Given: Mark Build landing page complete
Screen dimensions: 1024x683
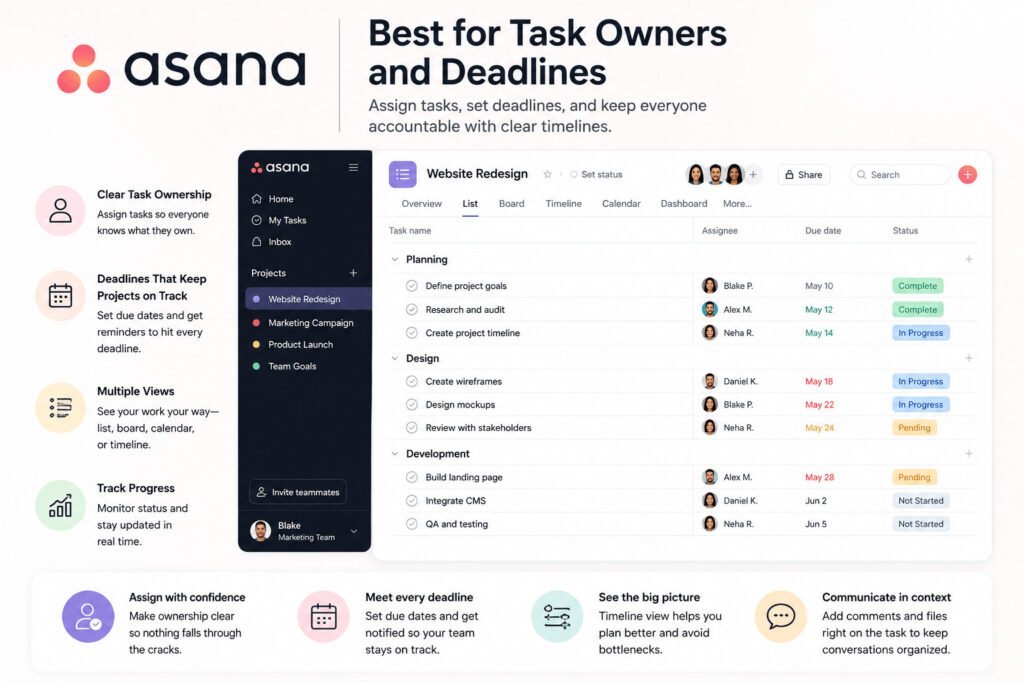Looking at the screenshot, I should (x=411, y=477).
